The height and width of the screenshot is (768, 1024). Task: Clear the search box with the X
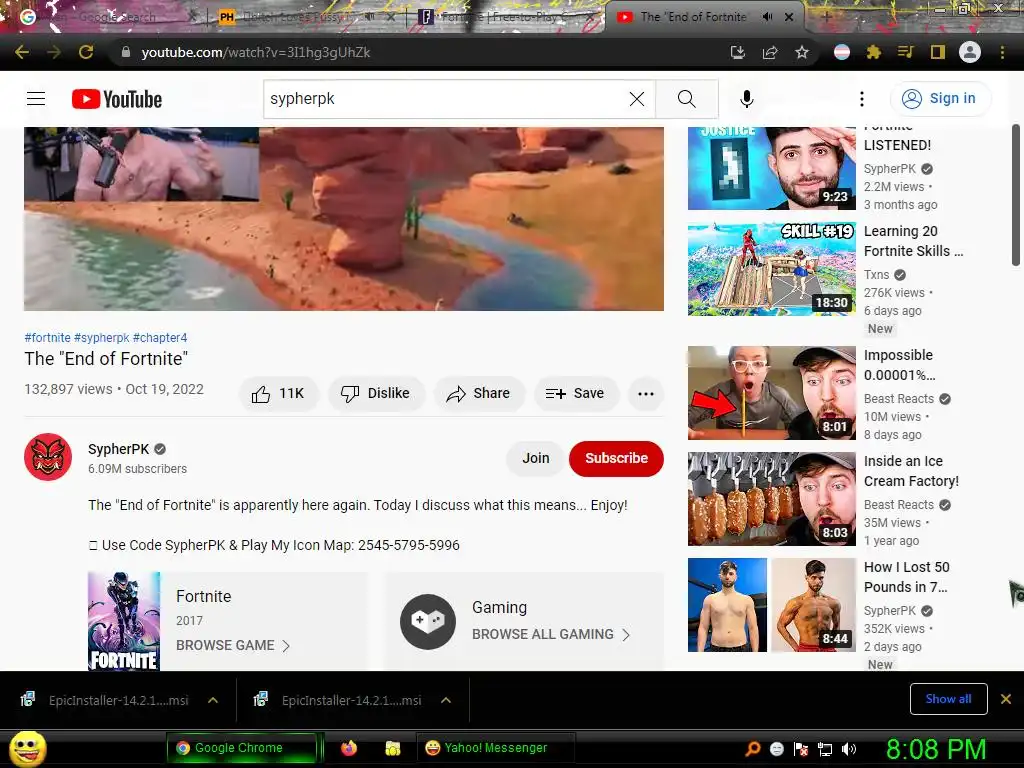637,99
